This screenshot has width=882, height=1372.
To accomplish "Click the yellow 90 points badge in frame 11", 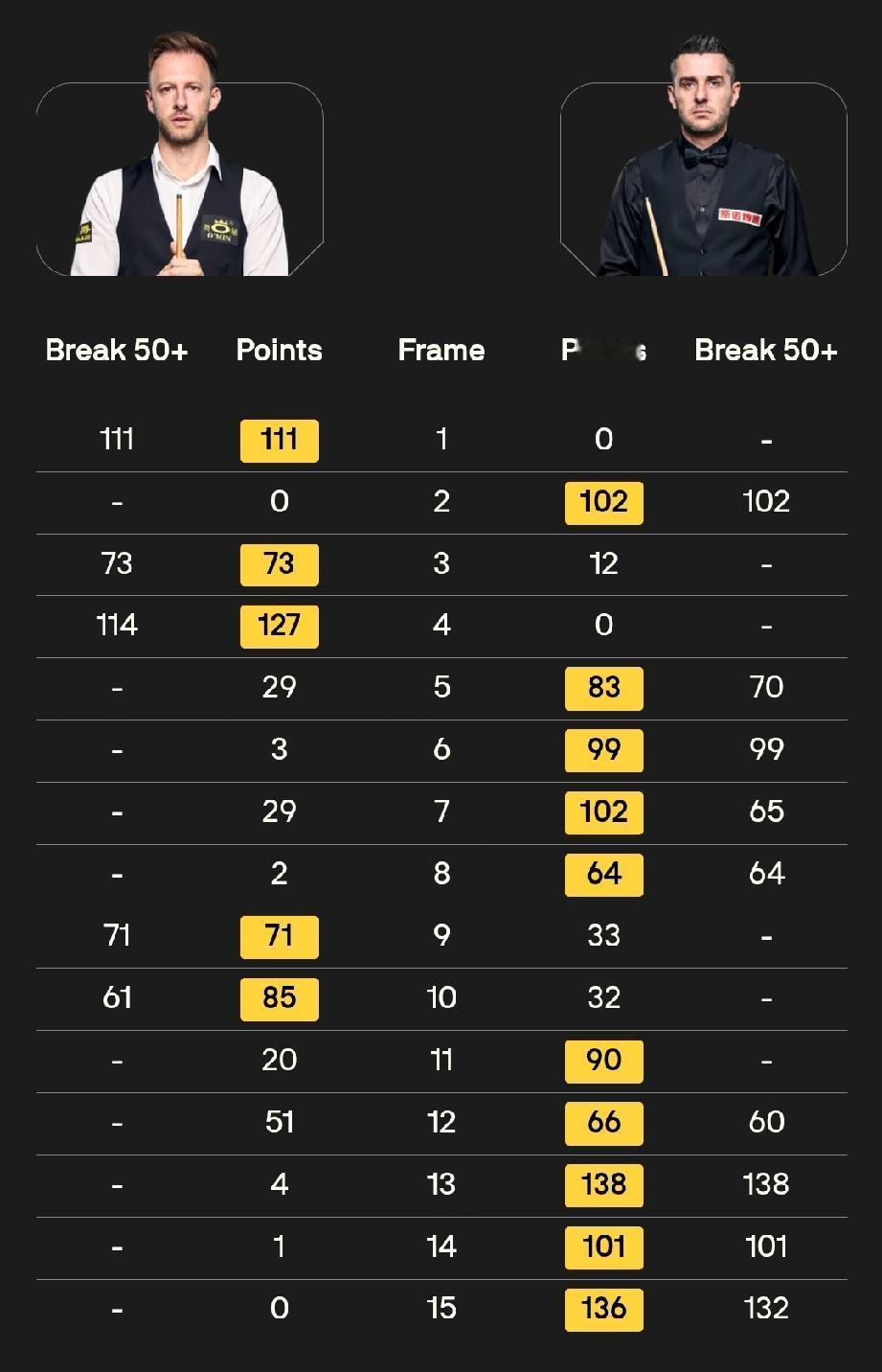I will tap(603, 1061).
